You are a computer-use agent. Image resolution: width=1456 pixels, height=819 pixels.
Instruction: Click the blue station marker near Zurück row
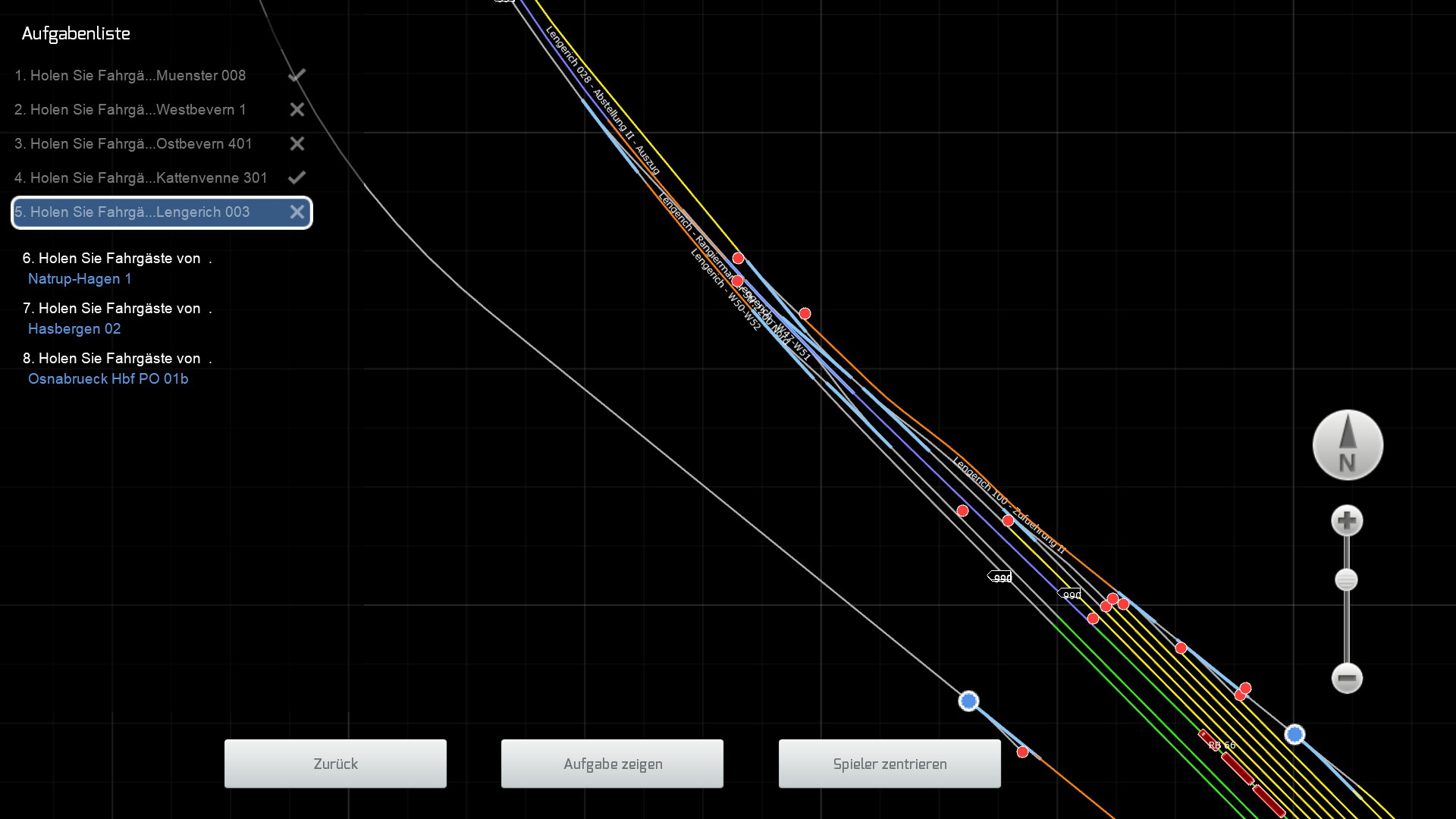(968, 701)
